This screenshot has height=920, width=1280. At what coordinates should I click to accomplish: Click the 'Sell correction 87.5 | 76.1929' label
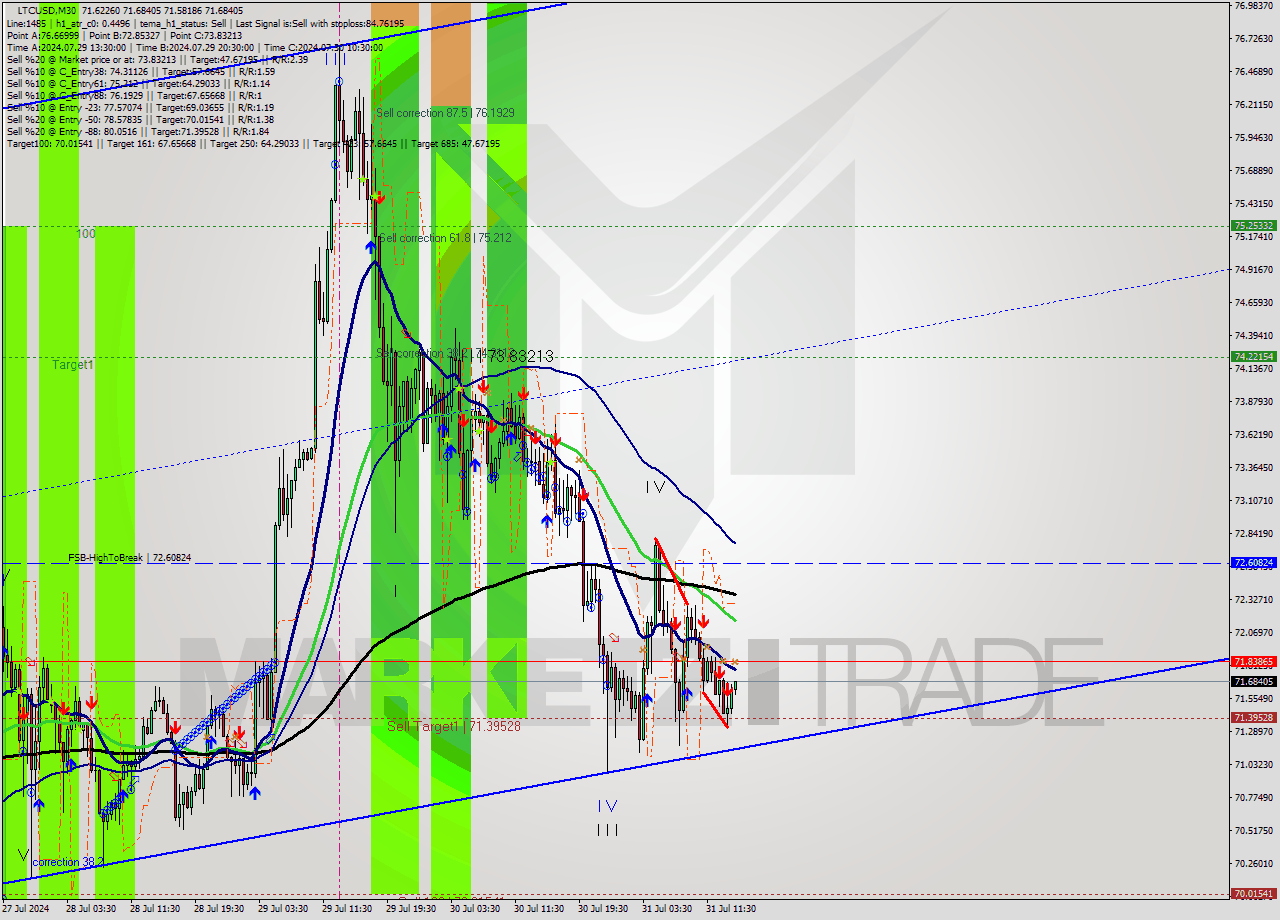click(x=445, y=113)
